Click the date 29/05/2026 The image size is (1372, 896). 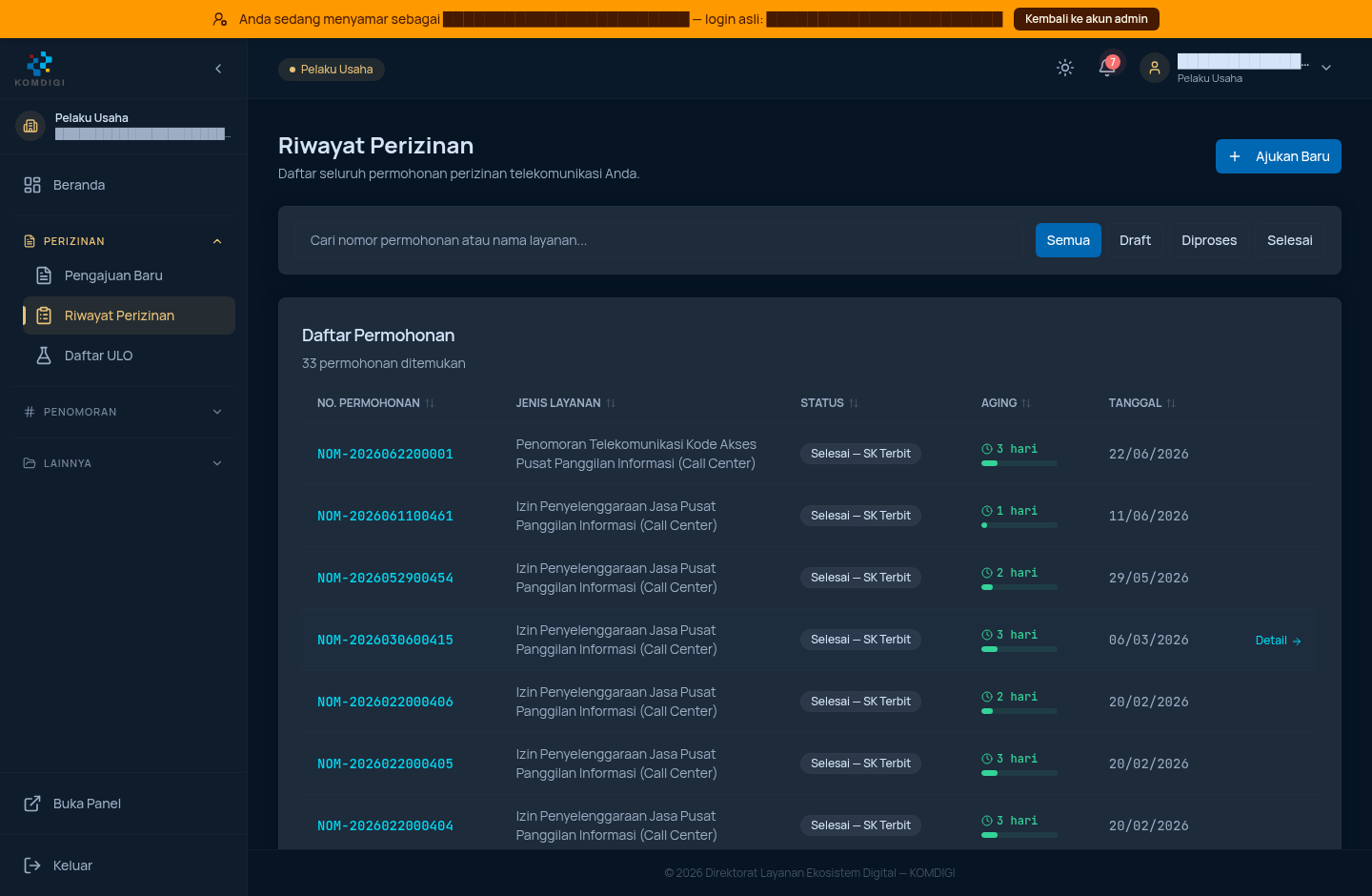coord(1148,578)
